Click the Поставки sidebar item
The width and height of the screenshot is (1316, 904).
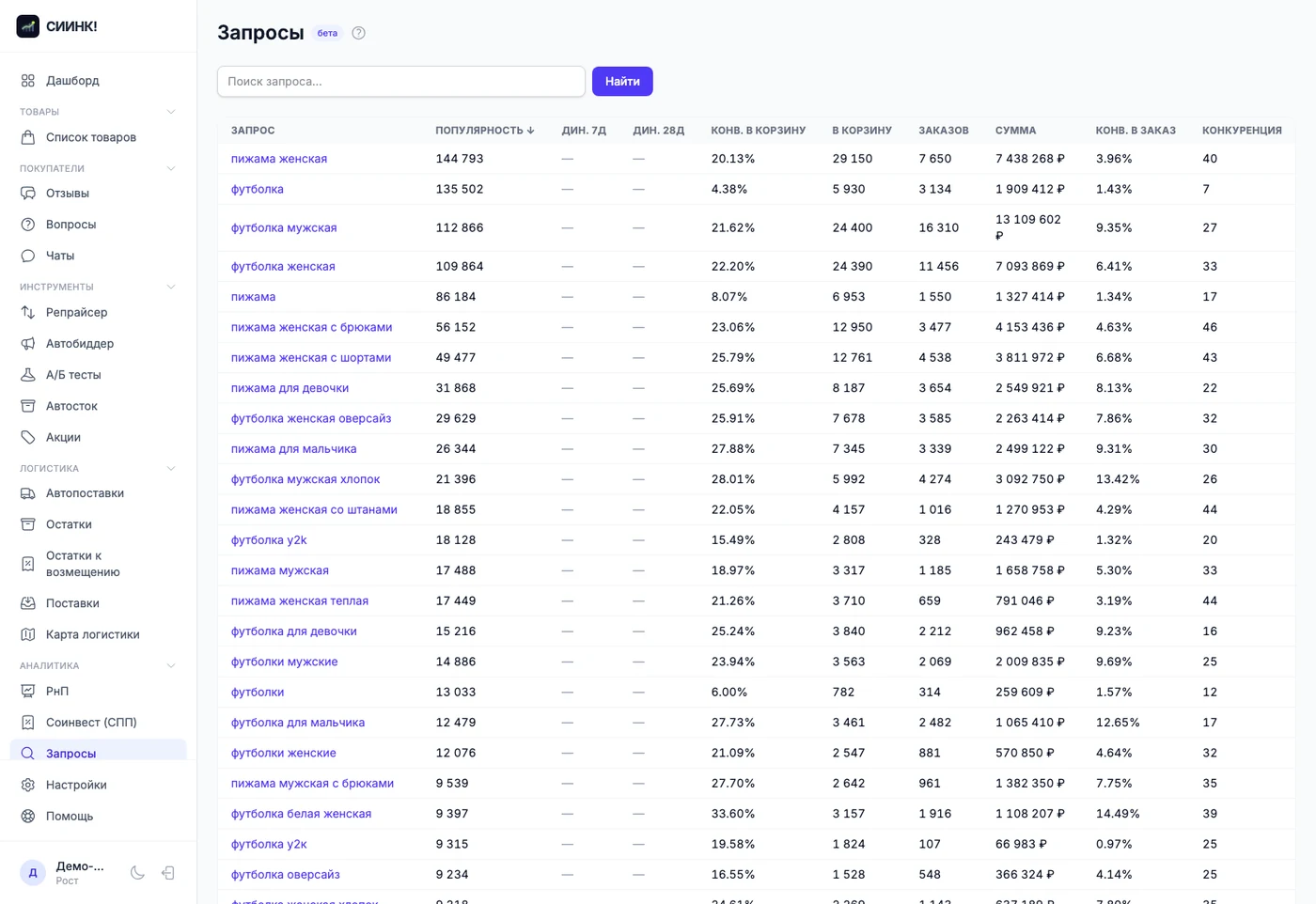(98, 603)
